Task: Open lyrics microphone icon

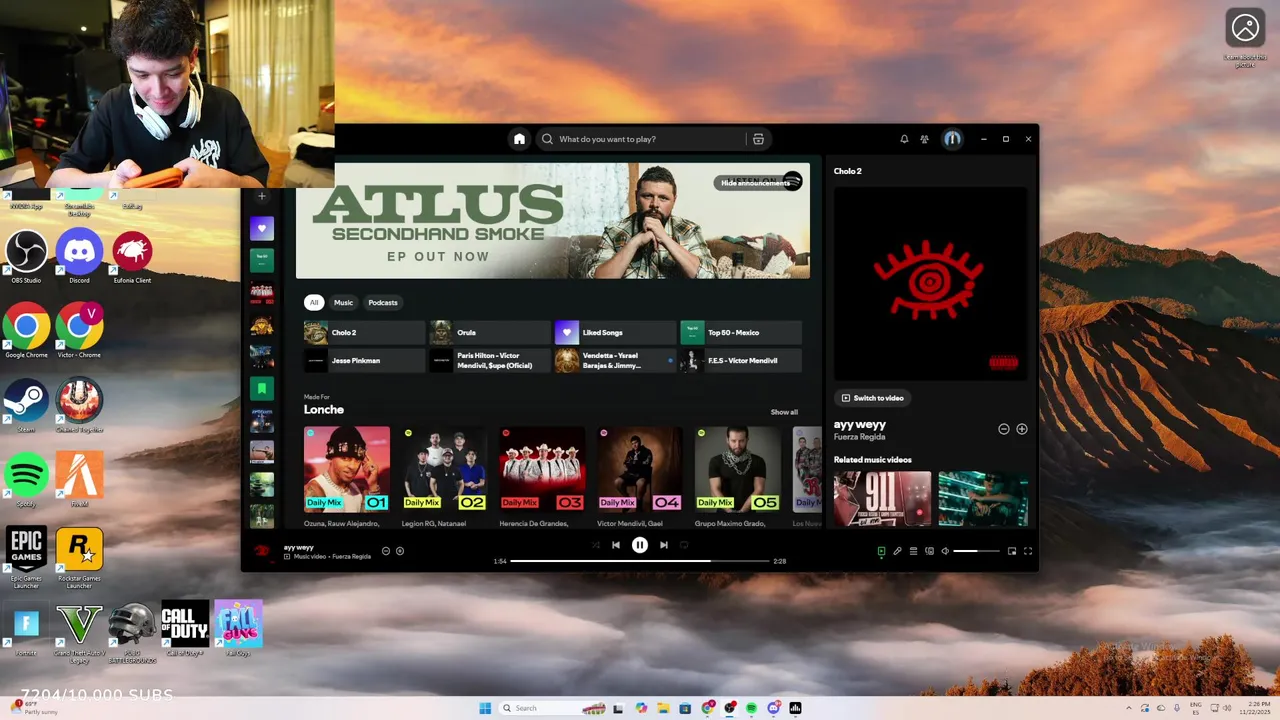Action: tap(897, 551)
